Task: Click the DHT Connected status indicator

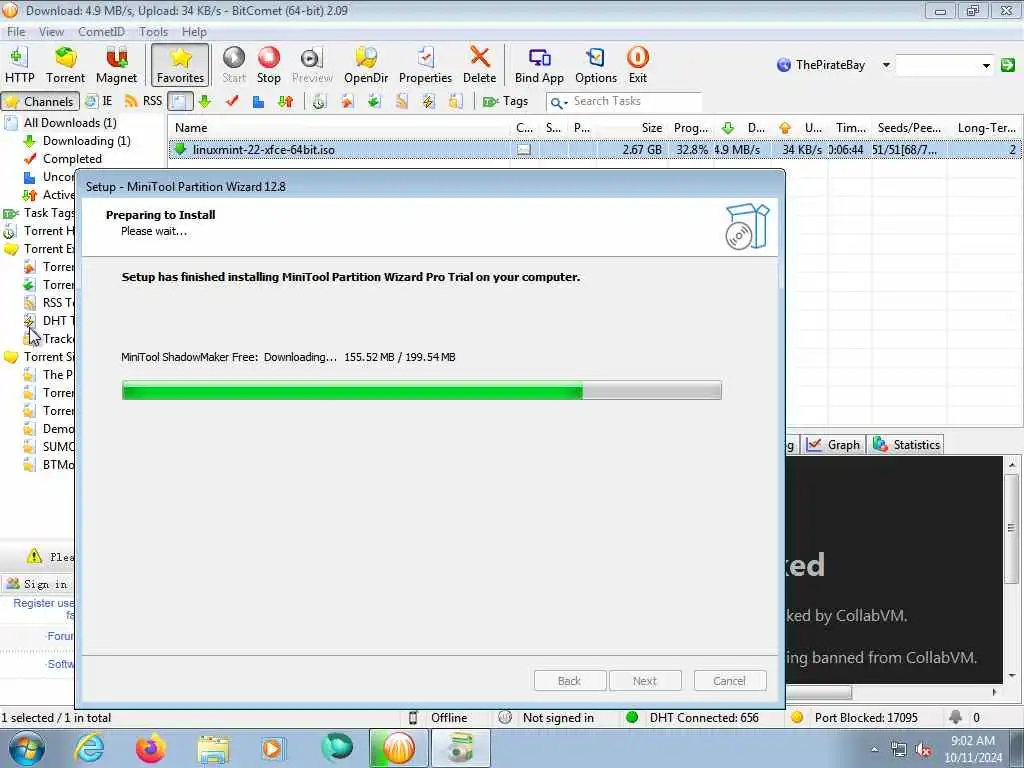Action: click(x=693, y=718)
